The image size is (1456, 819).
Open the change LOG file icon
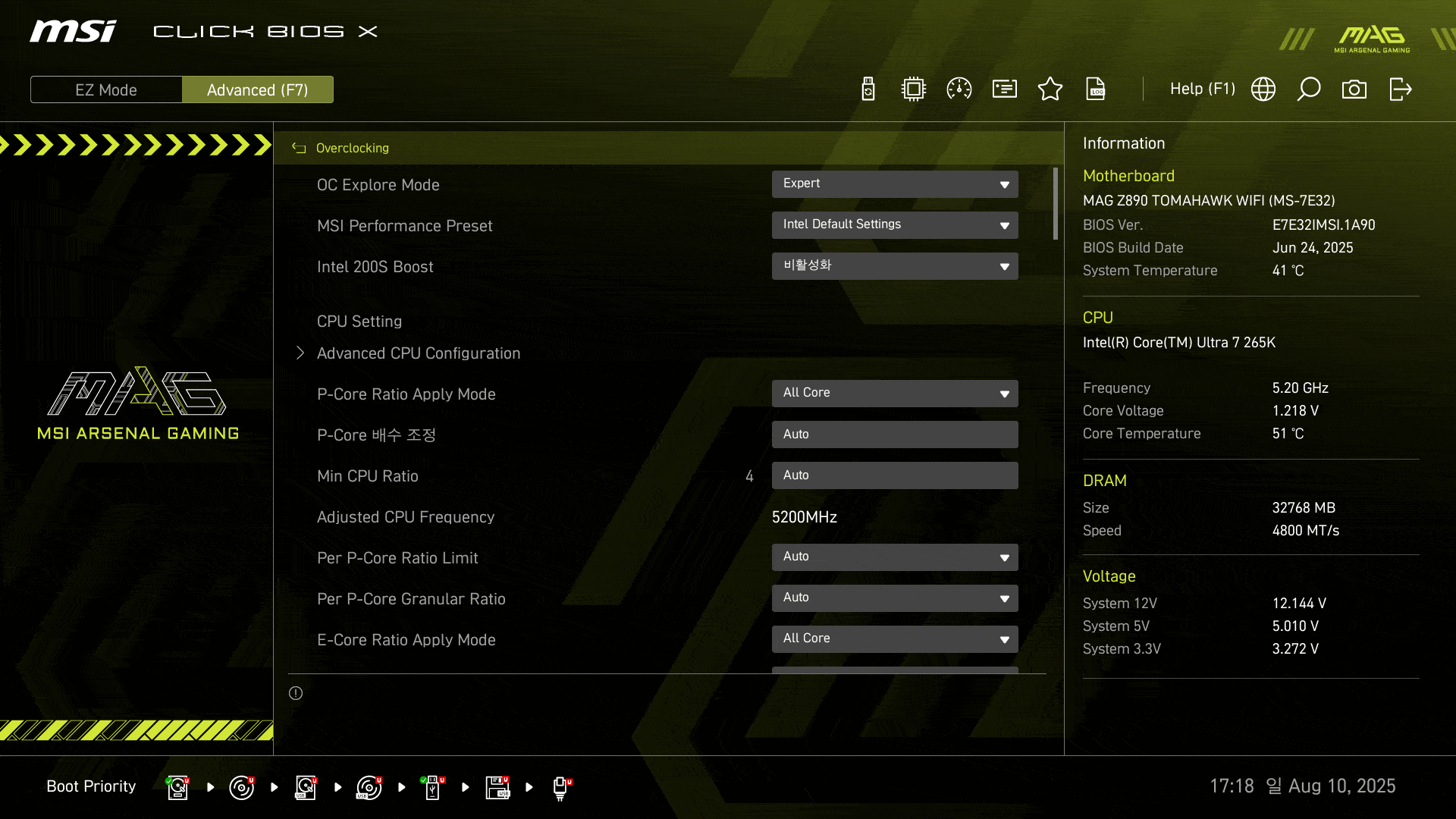point(1096,89)
